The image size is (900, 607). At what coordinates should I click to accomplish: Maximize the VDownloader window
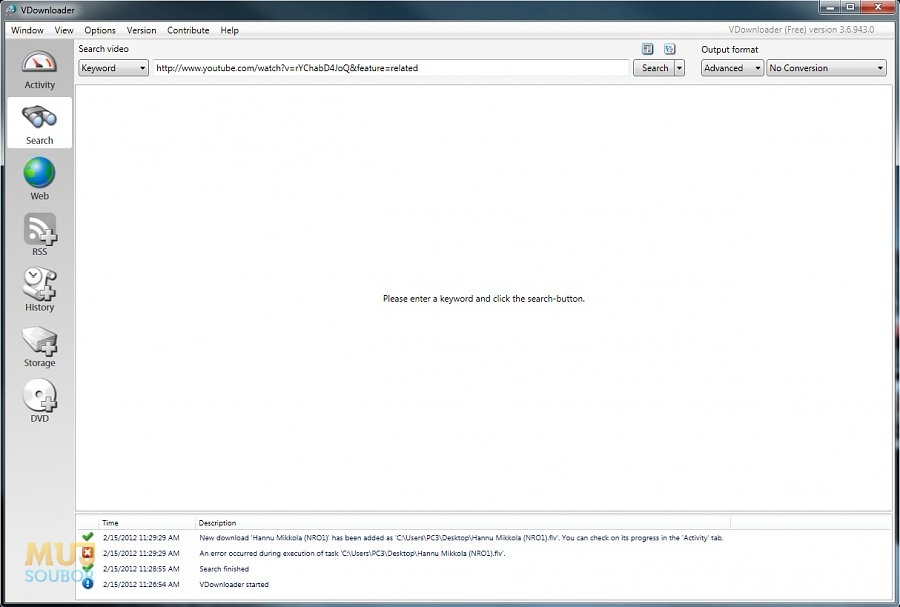coord(850,7)
